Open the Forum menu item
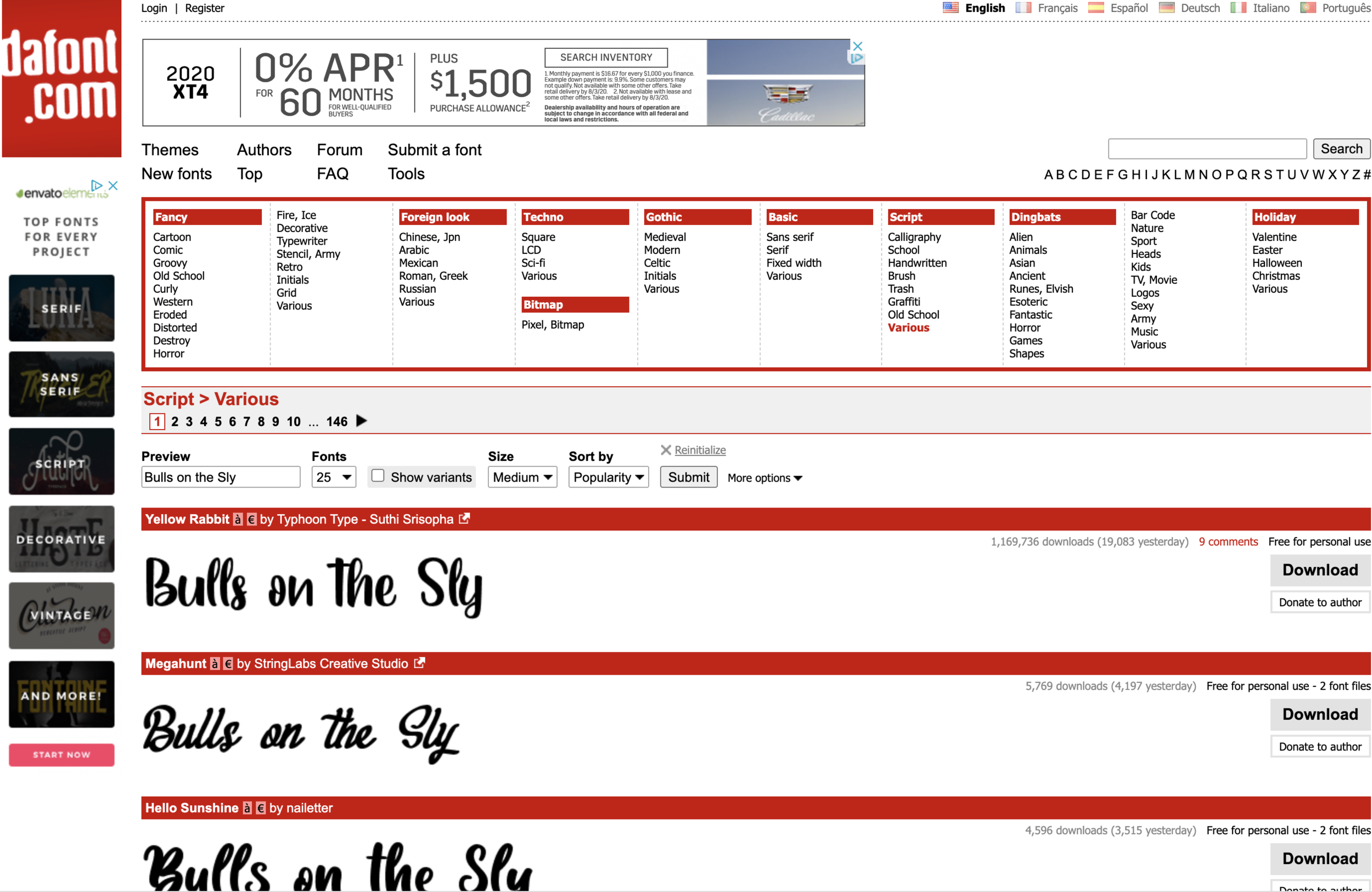This screenshot has width=1372, height=892. 339,150
